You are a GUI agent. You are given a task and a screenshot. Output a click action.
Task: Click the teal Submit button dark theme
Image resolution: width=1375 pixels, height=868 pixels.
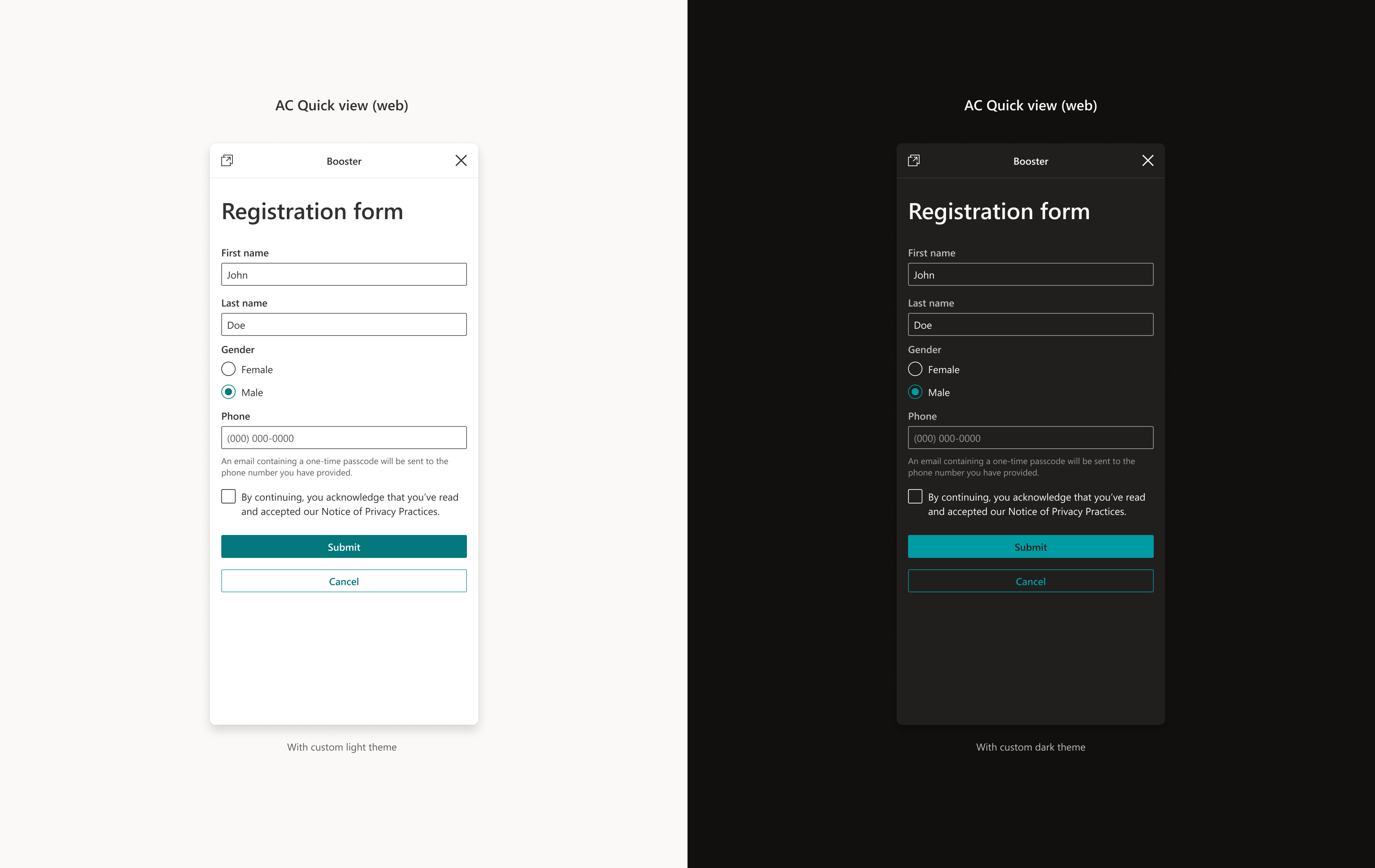pyautogui.click(x=1030, y=546)
